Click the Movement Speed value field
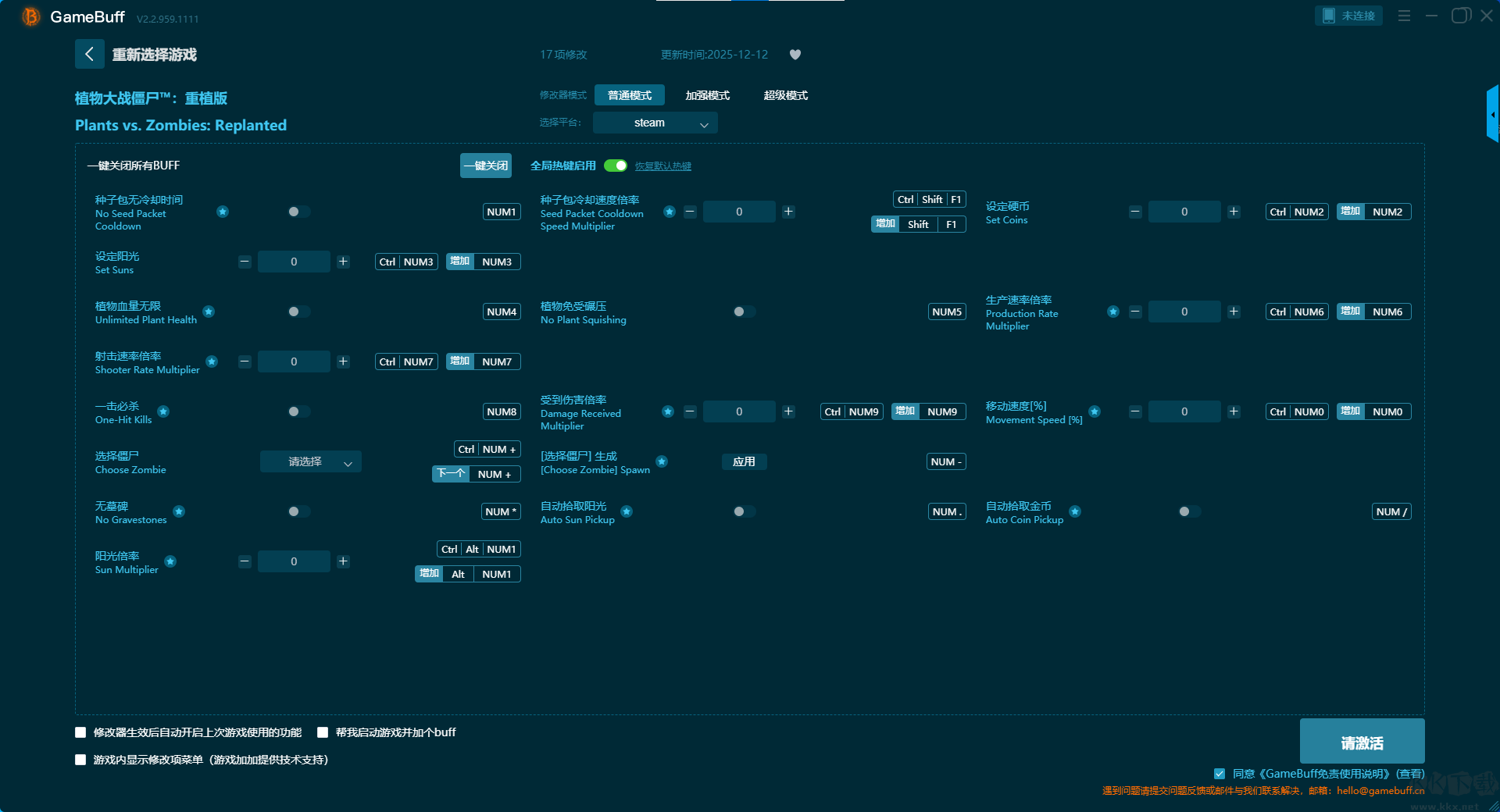1500x812 pixels. pyautogui.click(x=1184, y=411)
